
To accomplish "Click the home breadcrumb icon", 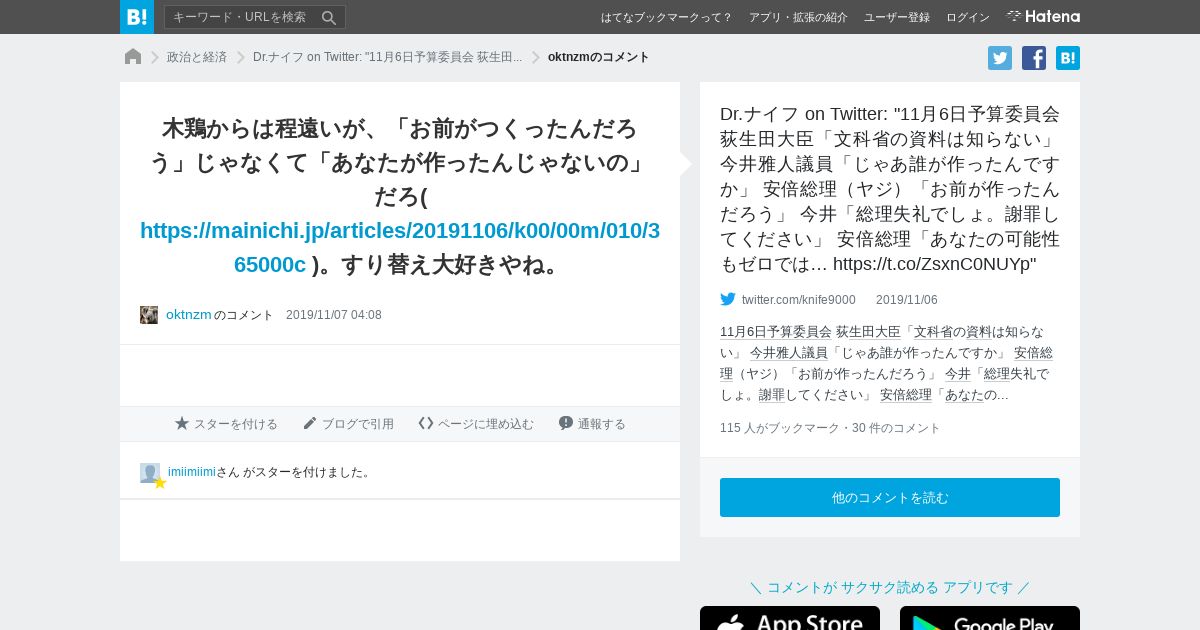I will pyautogui.click(x=133, y=56).
